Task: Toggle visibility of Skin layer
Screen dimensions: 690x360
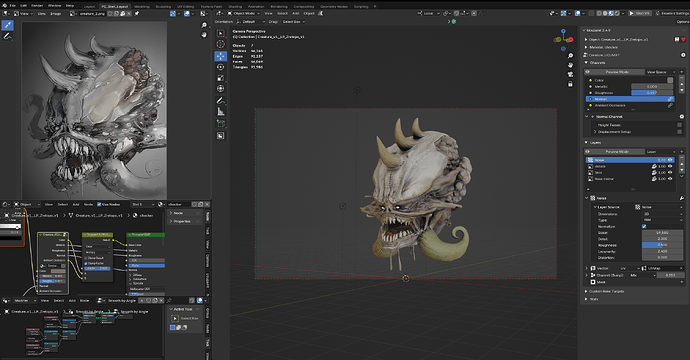Action: tap(670, 173)
